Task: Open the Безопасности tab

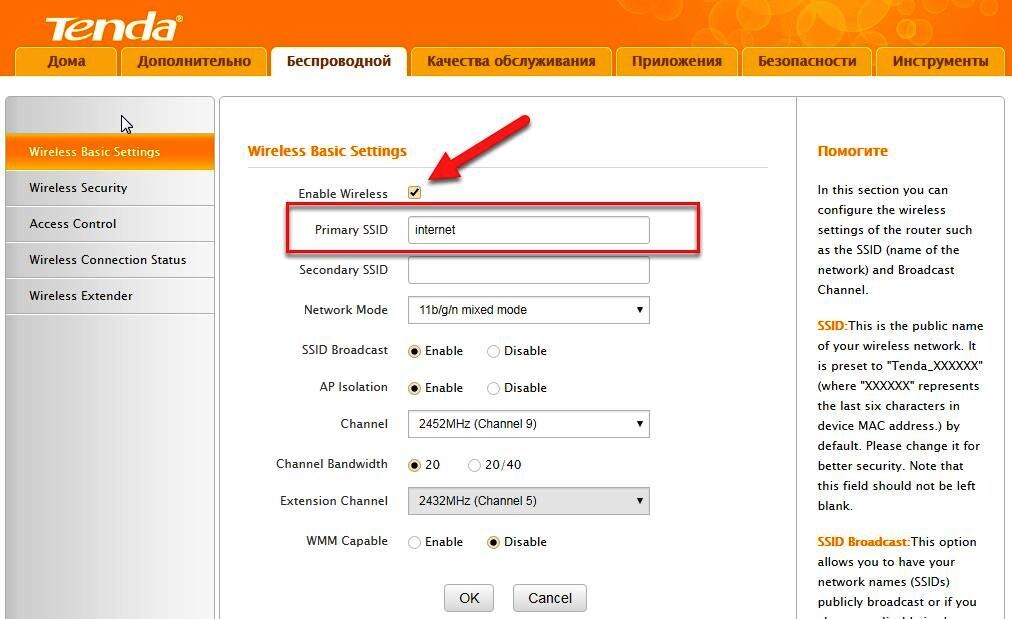Action: [x=807, y=61]
